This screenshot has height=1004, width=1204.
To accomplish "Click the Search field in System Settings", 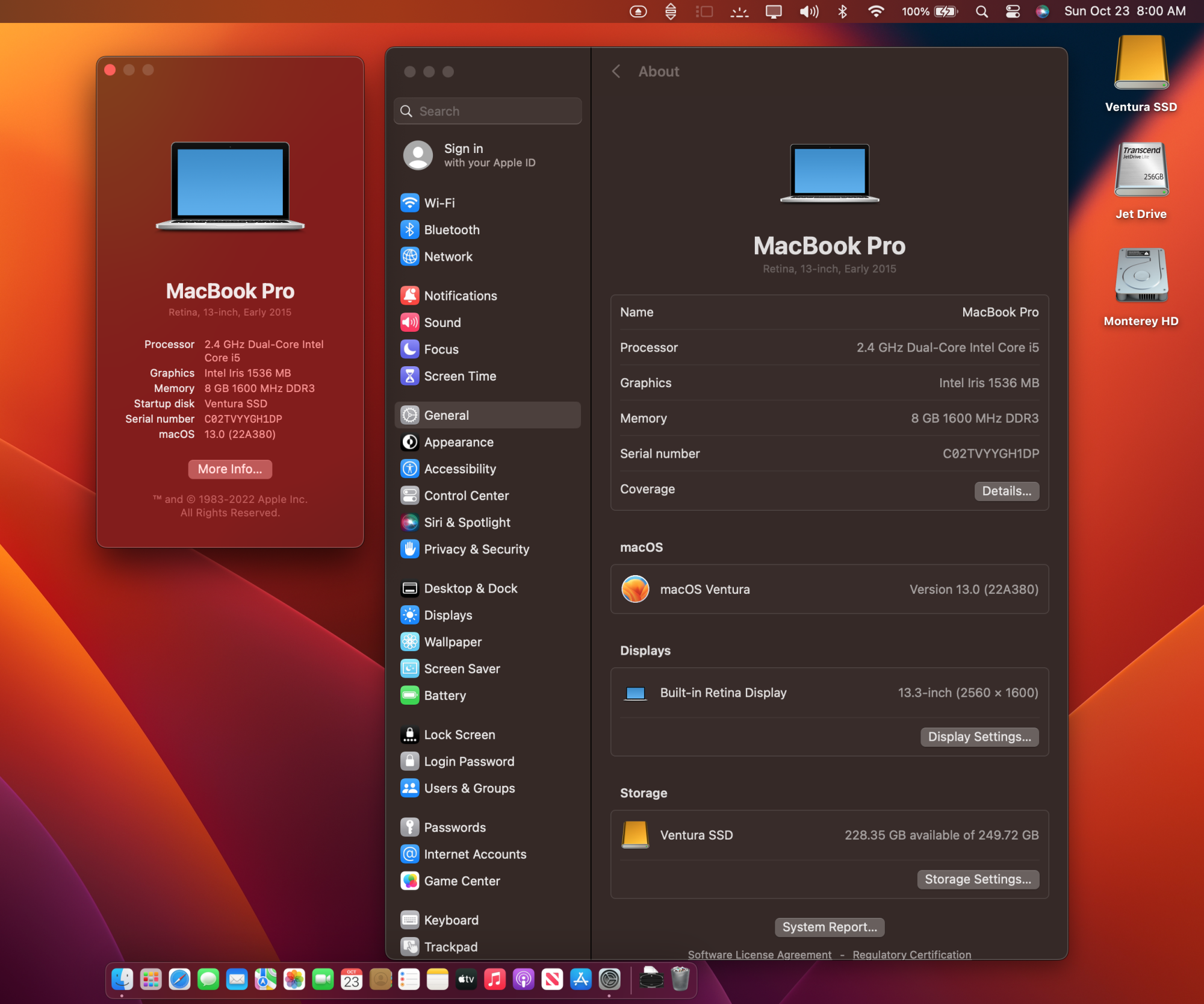I will click(490, 111).
